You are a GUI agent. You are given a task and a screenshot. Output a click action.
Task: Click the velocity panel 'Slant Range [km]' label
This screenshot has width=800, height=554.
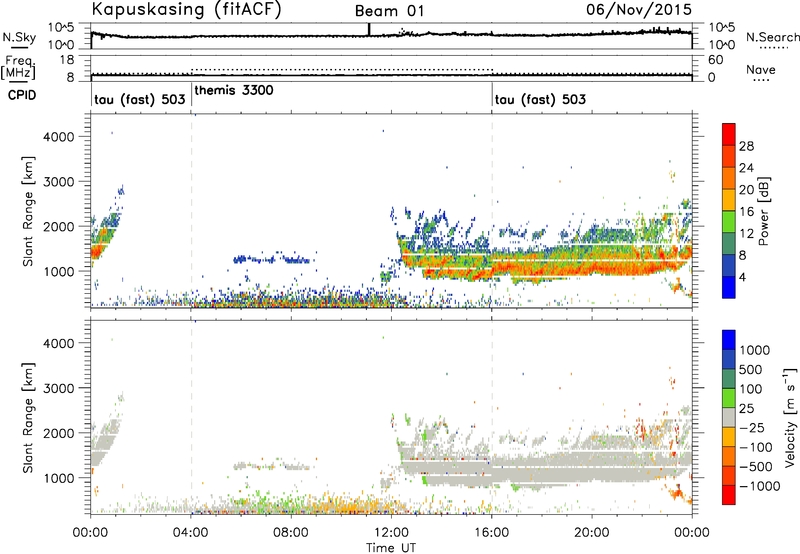tap(28, 417)
